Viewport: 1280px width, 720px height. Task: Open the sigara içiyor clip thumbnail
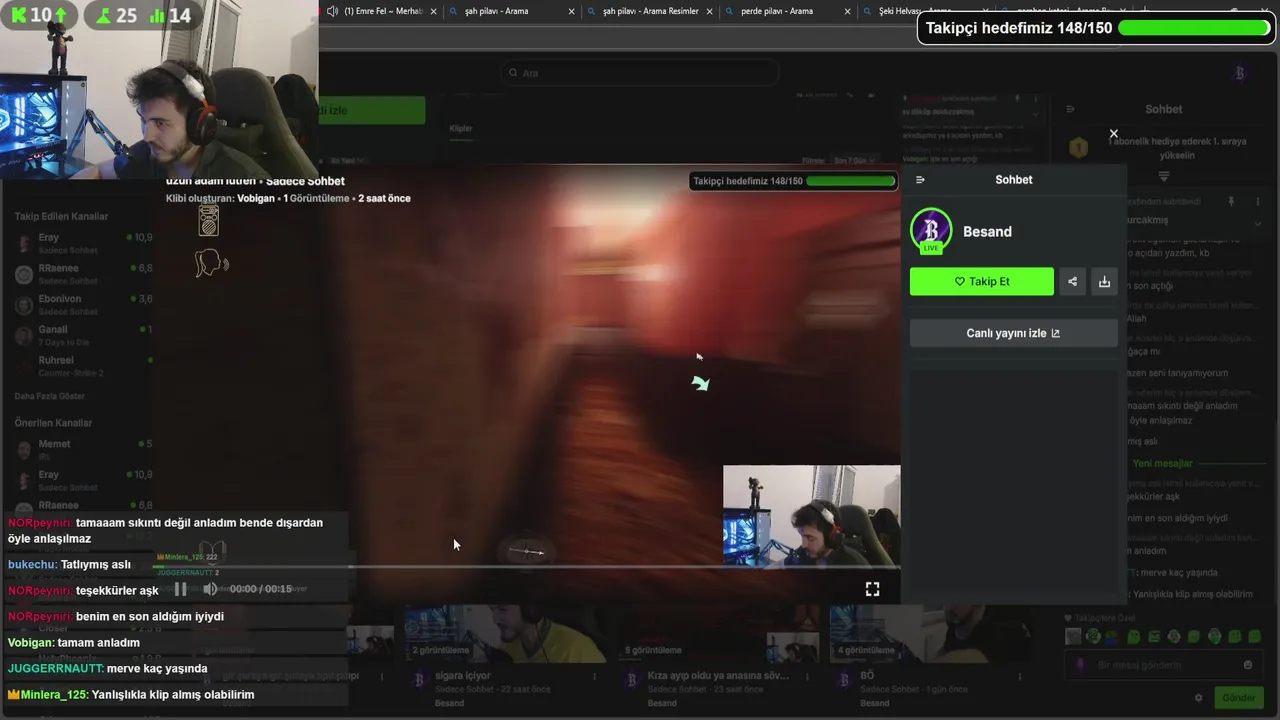[x=505, y=634]
